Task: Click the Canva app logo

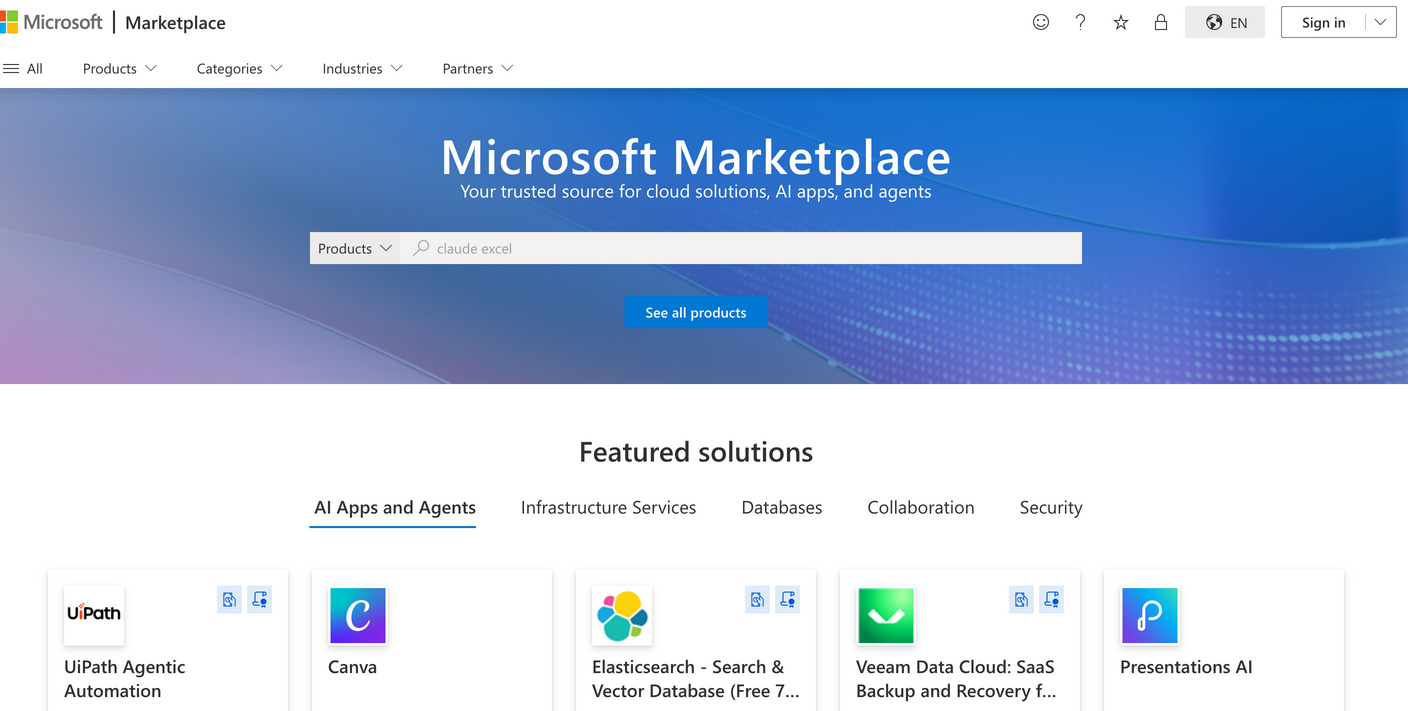Action: (x=357, y=615)
